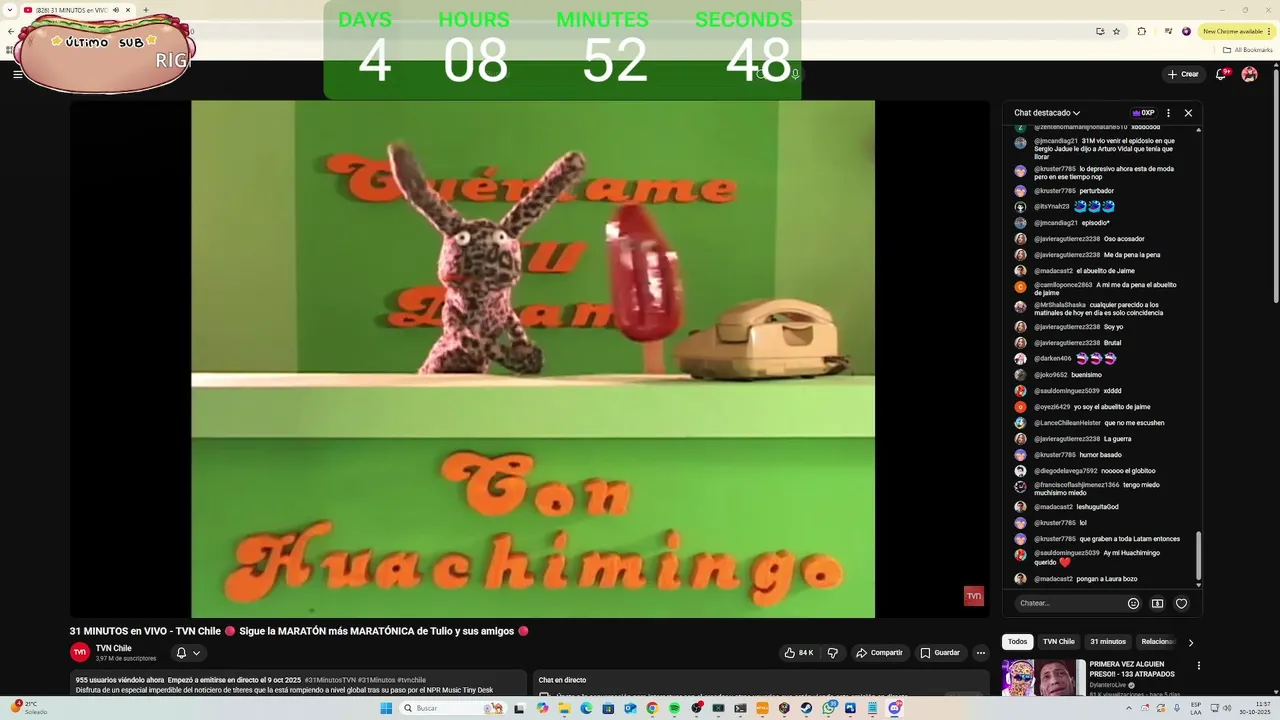Open a new browser tab
Viewport: 1280px width, 720px height.
coord(146,10)
